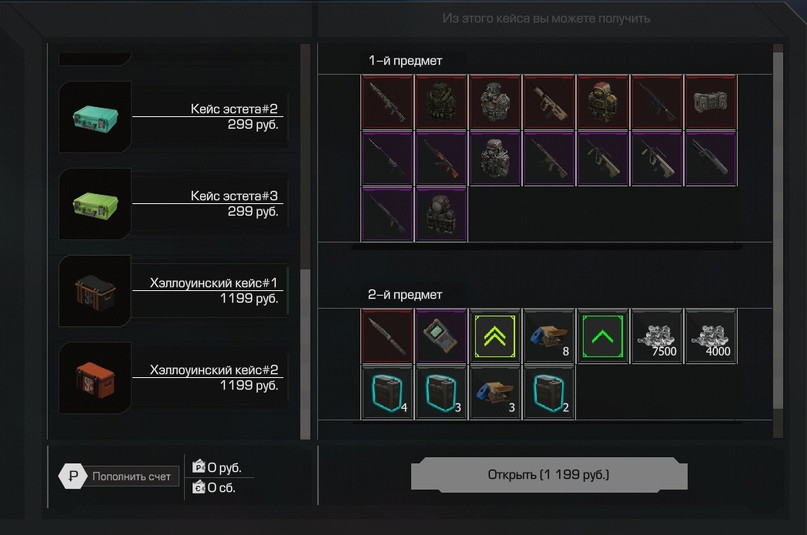Select the teal Кейс эстета#2 case icon

coord(95,116)
